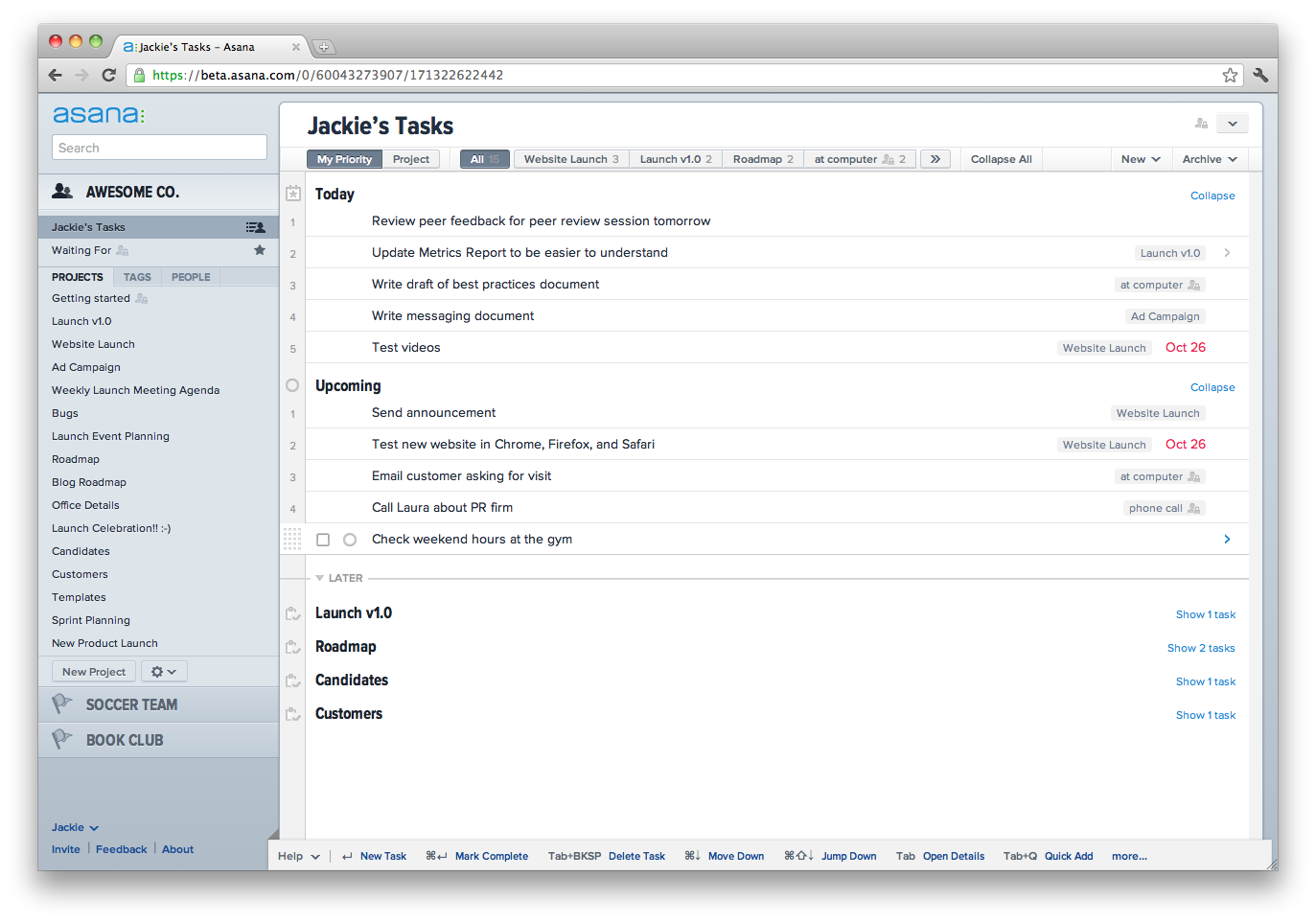1316x923 pixels.
Task: Open the browser wrench settings menu
Action: [1260, 75]
